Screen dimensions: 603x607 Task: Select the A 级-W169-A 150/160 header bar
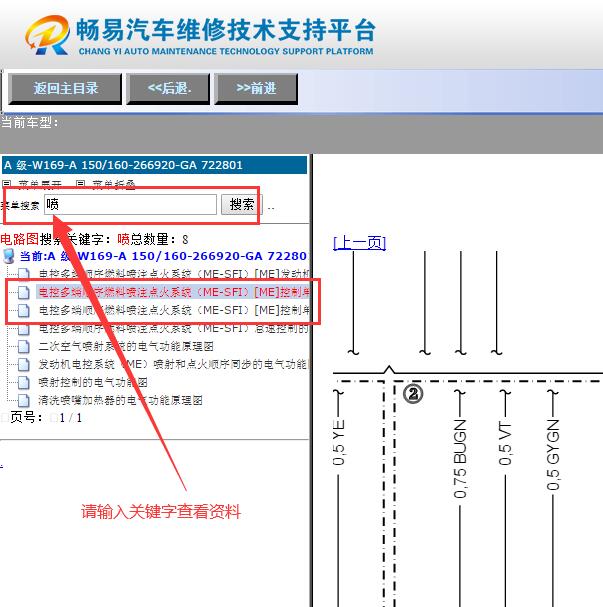[x=154, y=165]
